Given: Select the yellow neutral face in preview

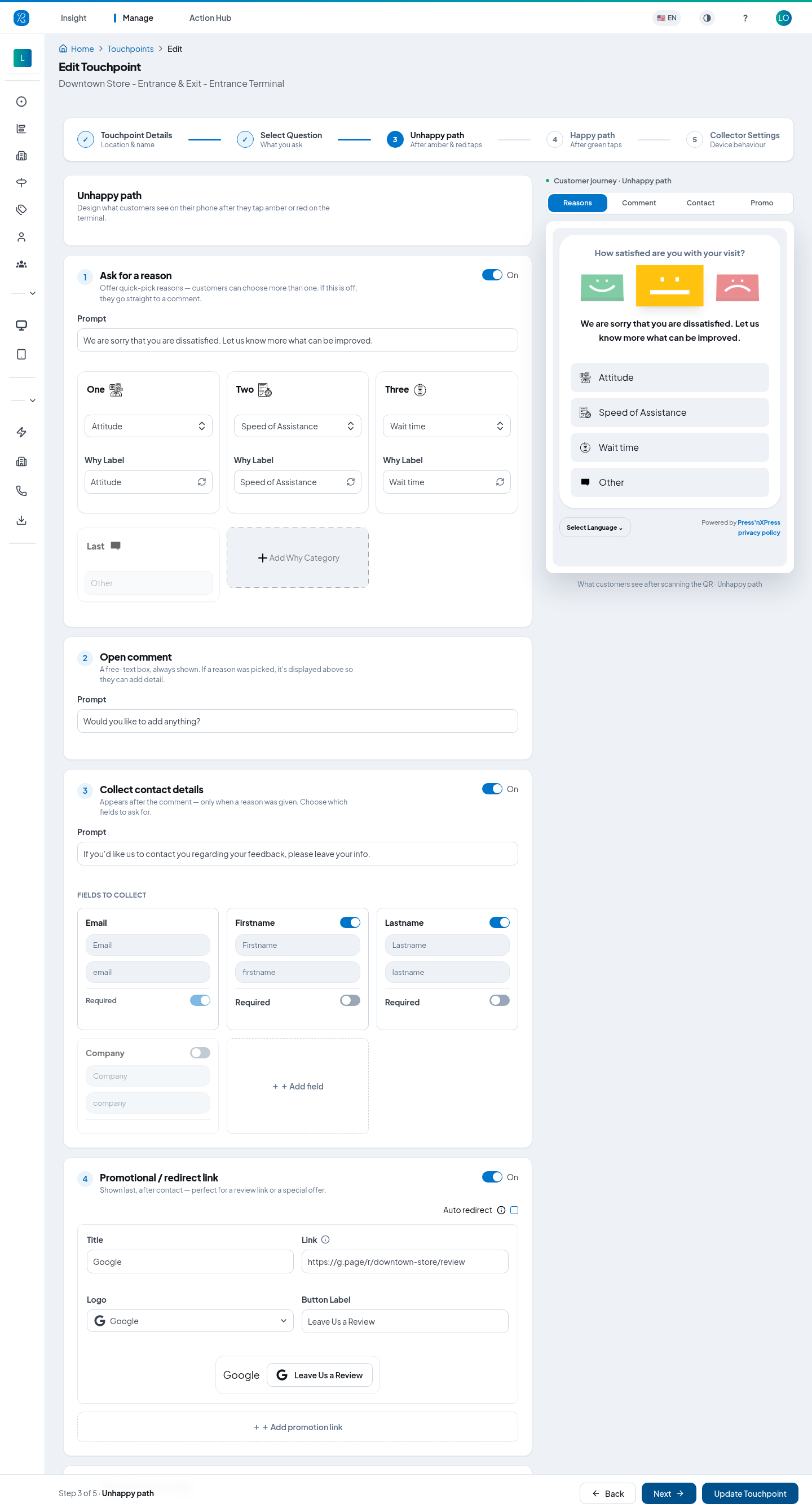Looking at the screenshot, I should 669,286.
